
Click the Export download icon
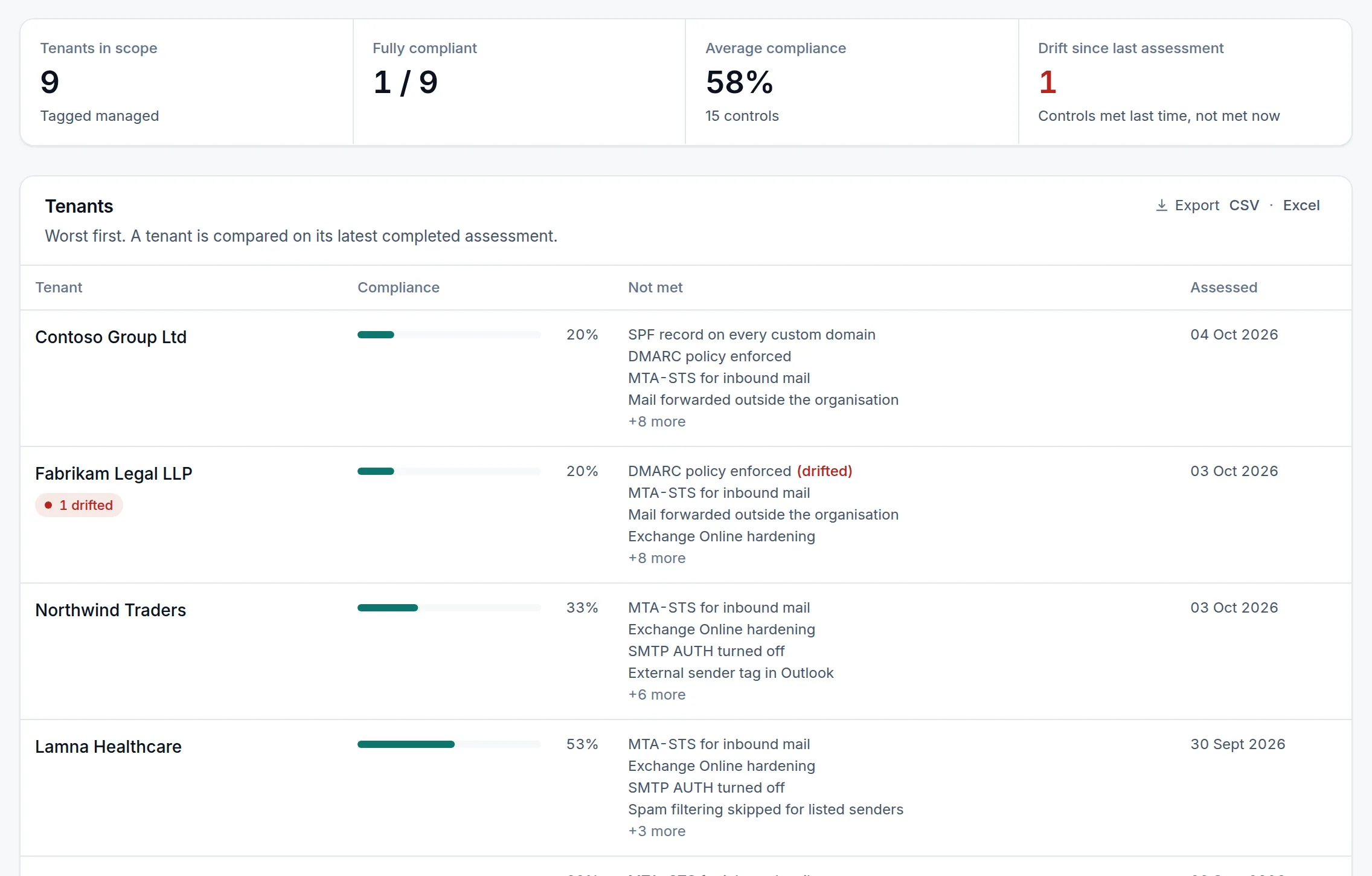[x=1161, y=205]
